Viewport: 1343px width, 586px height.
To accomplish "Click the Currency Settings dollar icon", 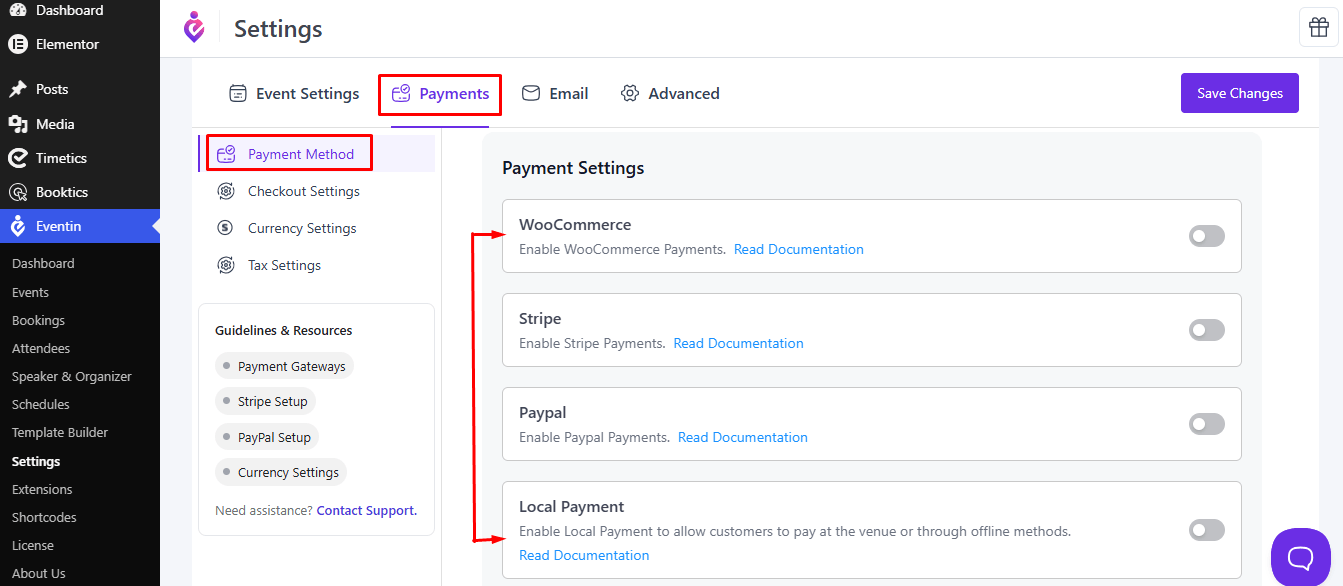I will (226, 228).
